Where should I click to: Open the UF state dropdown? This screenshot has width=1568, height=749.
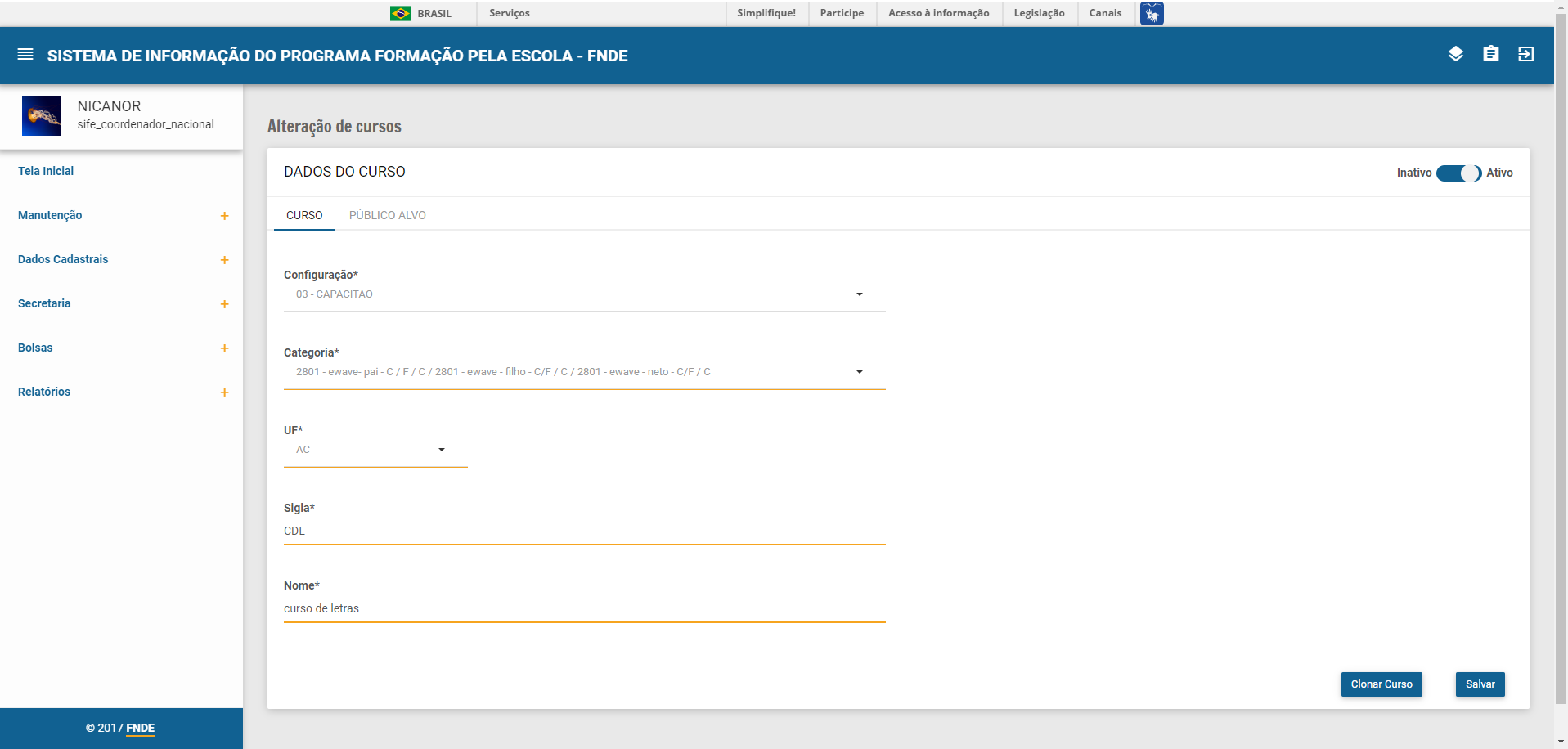click(x=375, y=450)
